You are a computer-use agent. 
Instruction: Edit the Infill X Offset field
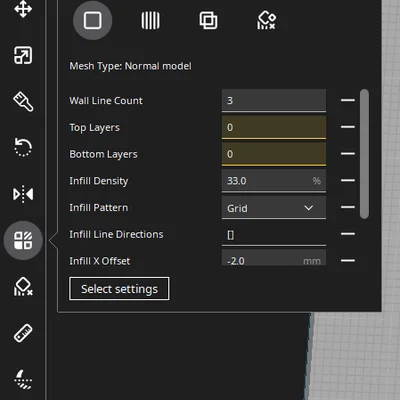tap(274, 257)
